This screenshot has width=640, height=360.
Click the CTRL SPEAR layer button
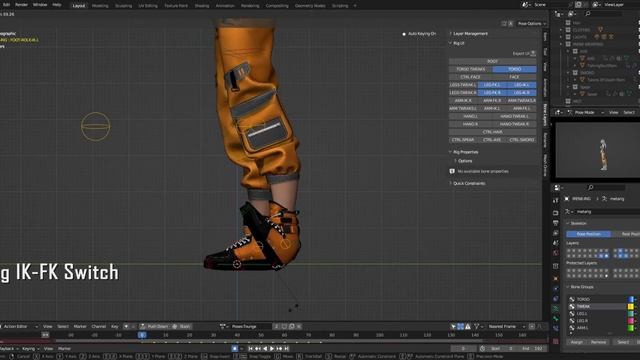463,140
